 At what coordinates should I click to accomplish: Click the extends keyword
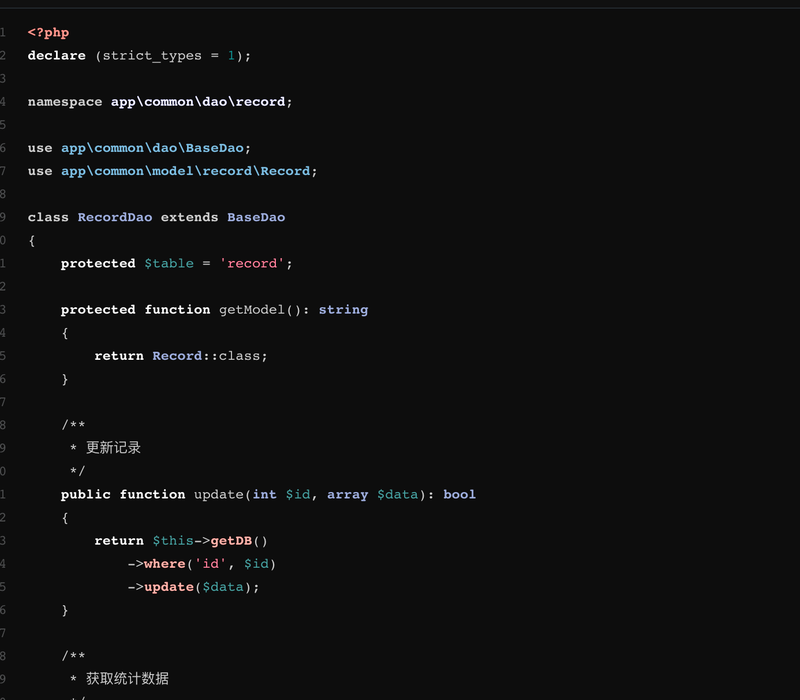tap(189, 217)
